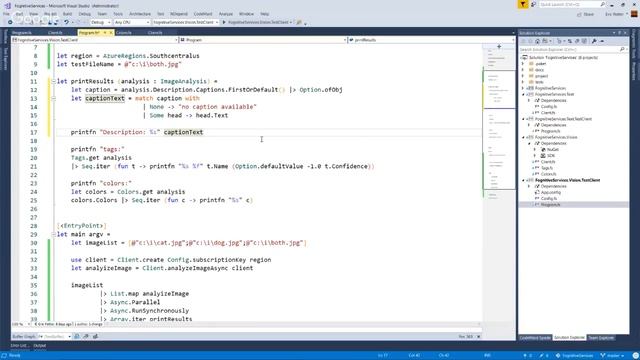Open the Analyze menu
The width and height of the screenshot is (640, 360).
coord(226,14)
